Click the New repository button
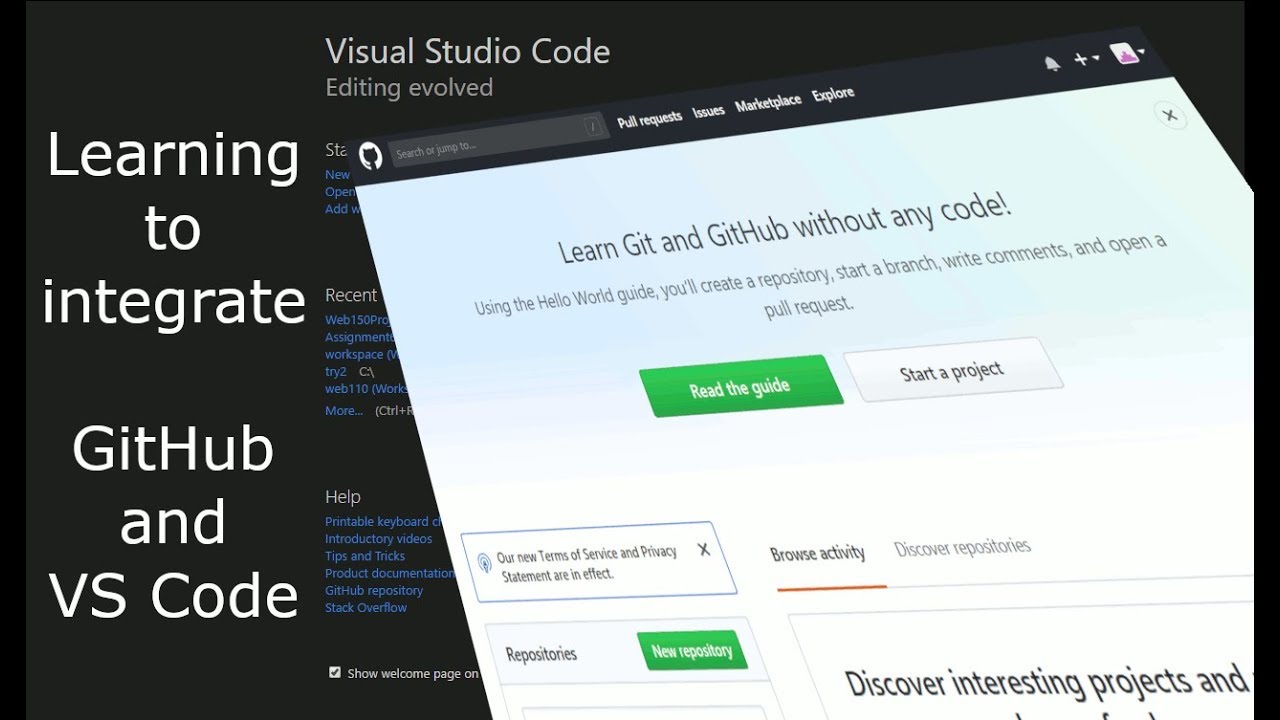The width and height of the screenshot is (1280, 720). [692, 651]
